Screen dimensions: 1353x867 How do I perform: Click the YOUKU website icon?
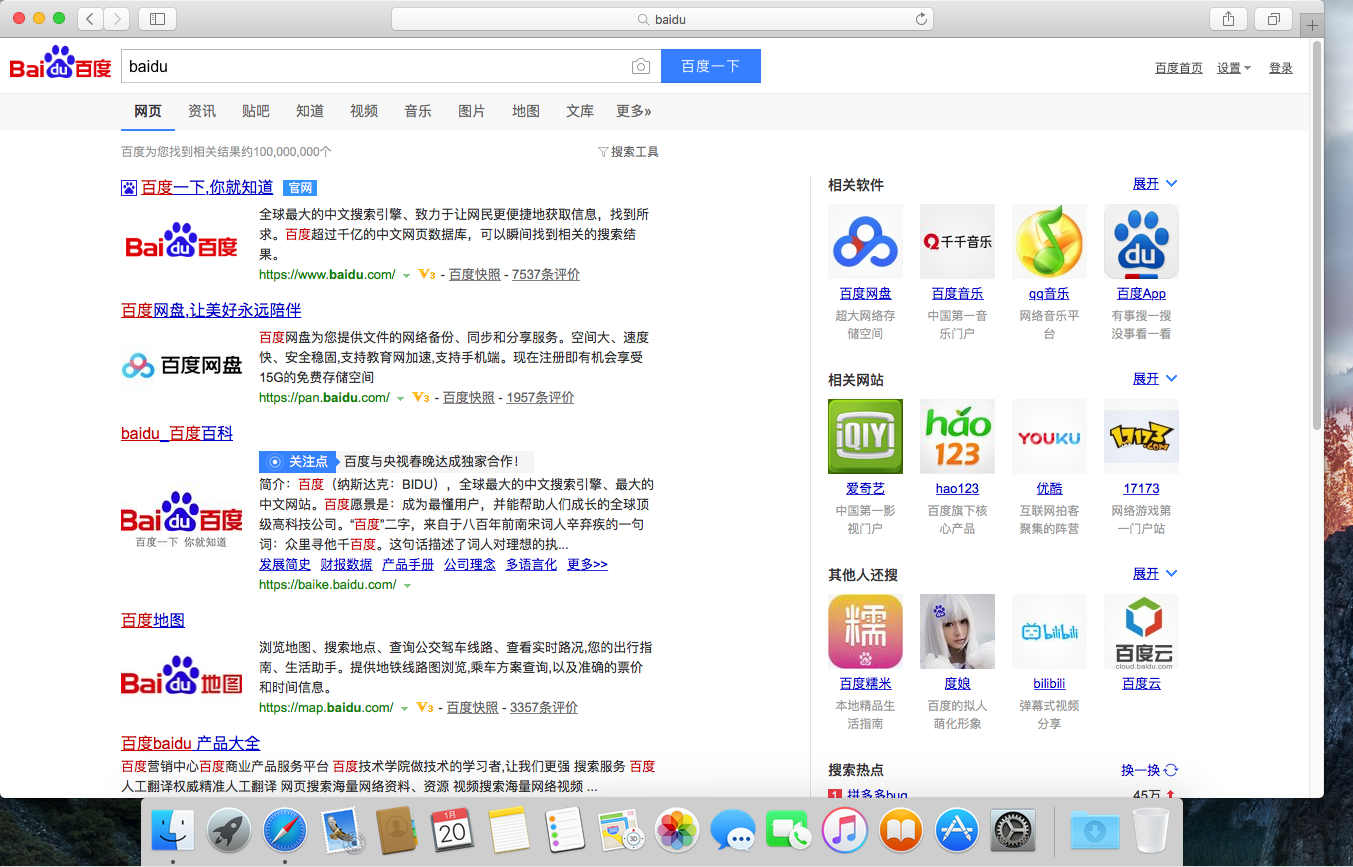pos(1049,436)
